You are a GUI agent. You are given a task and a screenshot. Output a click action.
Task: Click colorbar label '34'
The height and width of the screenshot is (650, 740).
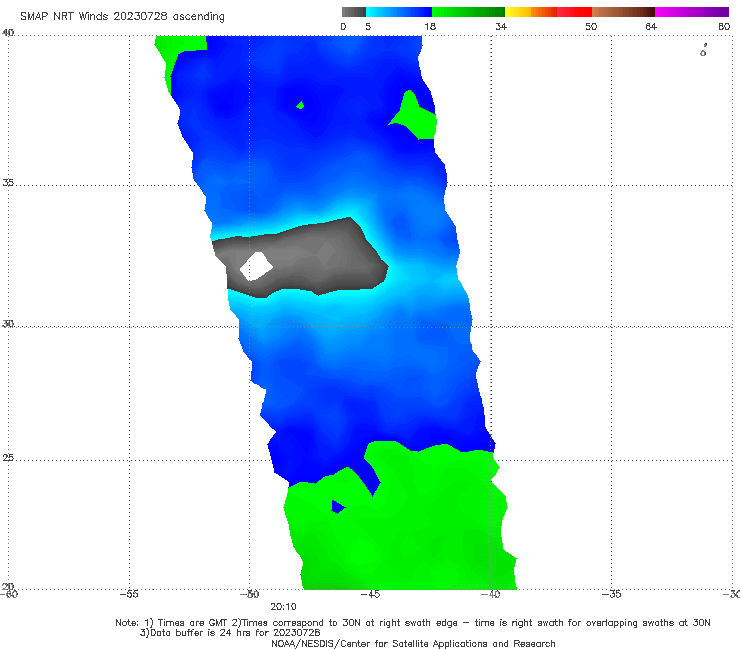pos(501,26)
